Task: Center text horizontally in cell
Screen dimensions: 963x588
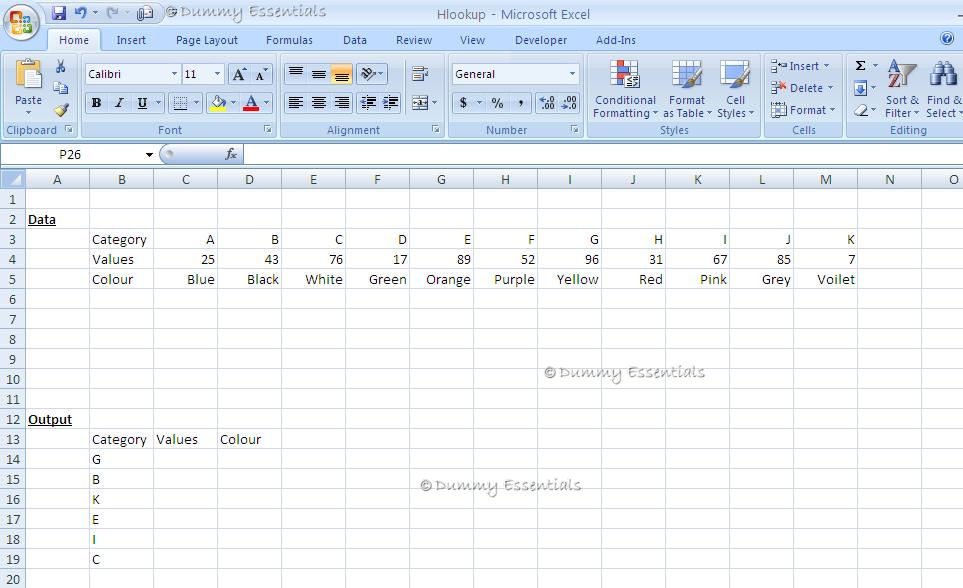Action: click(x=319, y=103)
